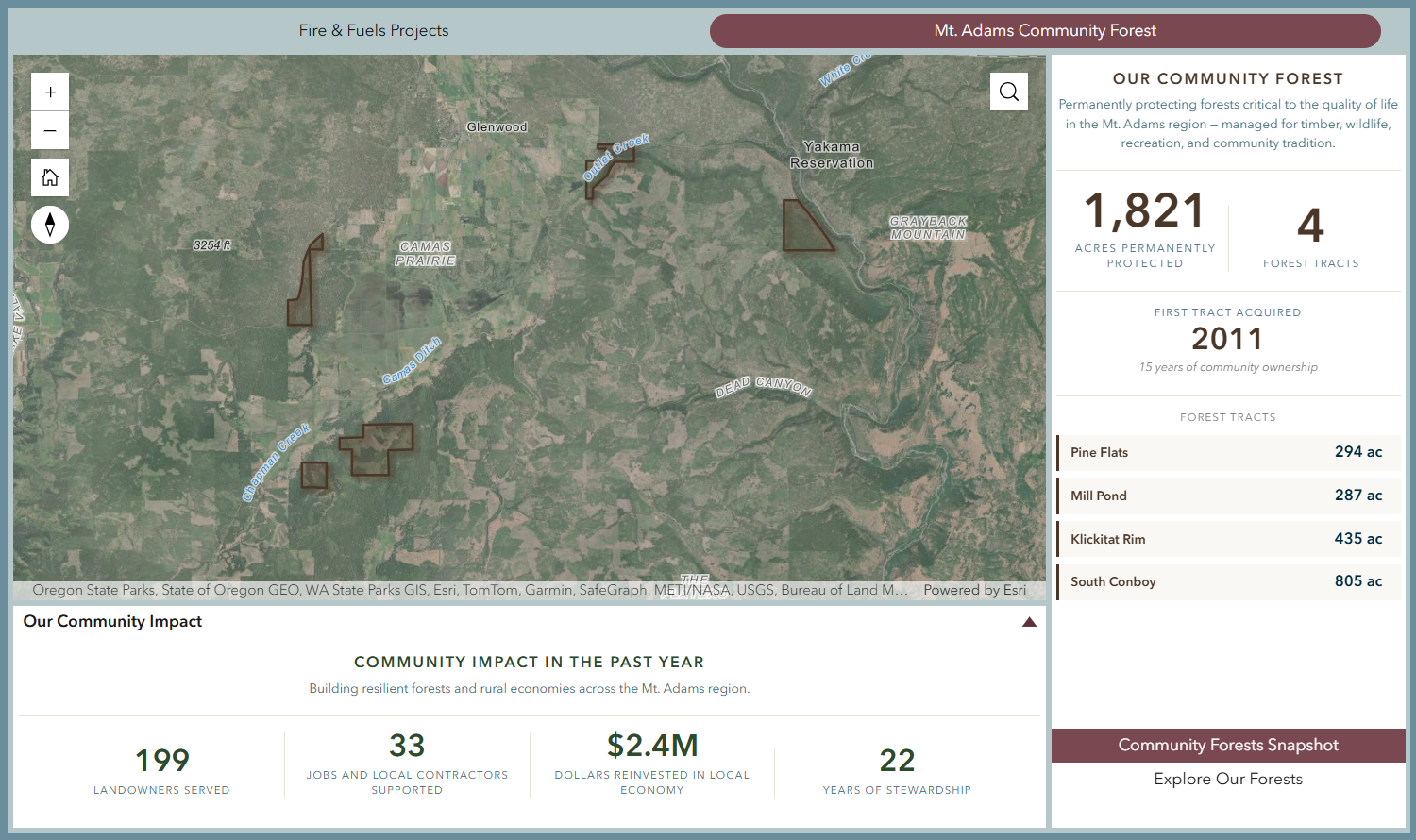Reset map compass orientation
Screen dimensions: 1416x840
tap(50, 225)
